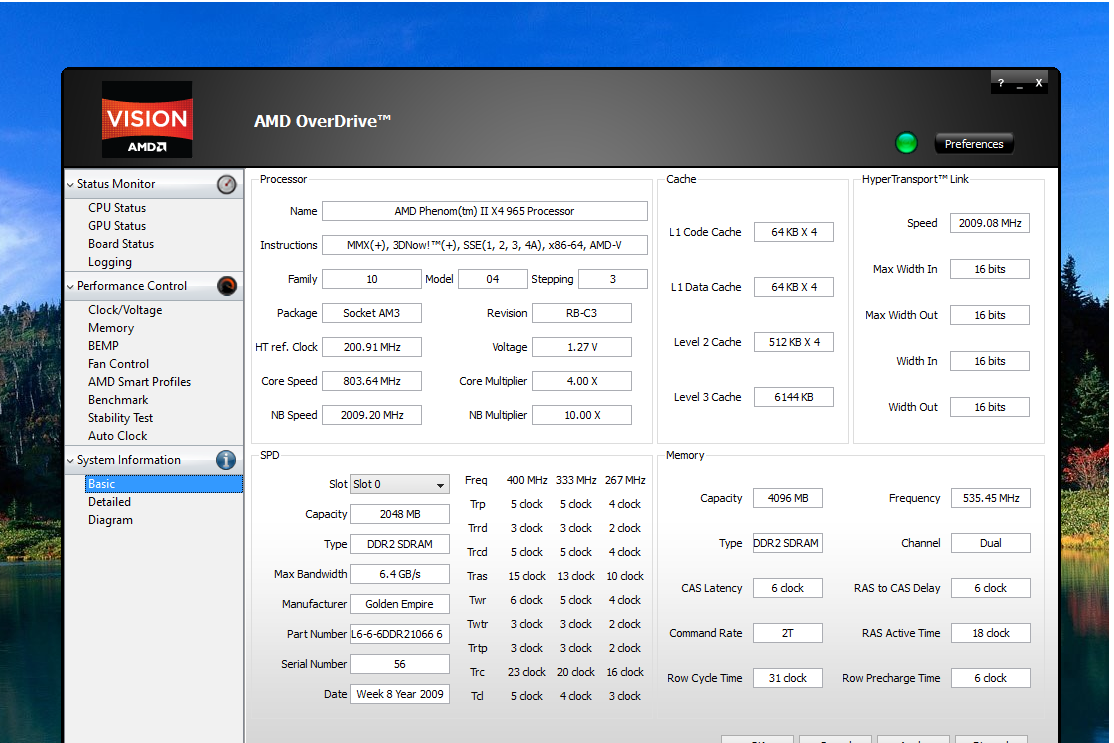The width and height of the screenshot is (1114, 743).
Task: Click the Level 2 Cache 512 KB X 4 value
Action: point(794,342)
